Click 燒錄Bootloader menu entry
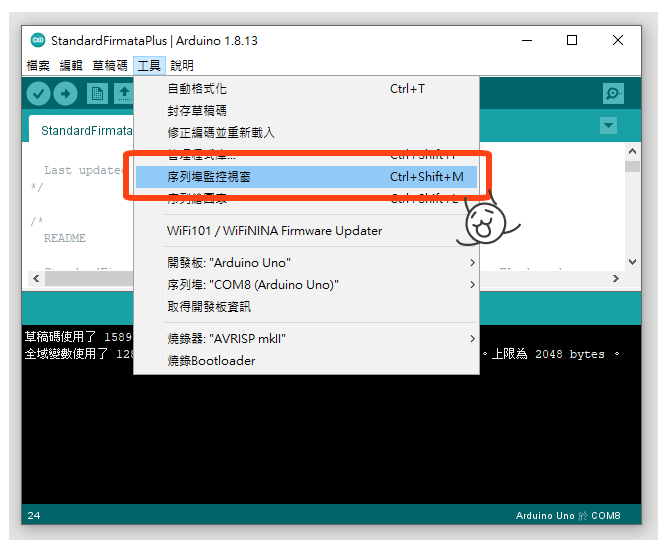 pyautogui.click(x=306, y=361)
